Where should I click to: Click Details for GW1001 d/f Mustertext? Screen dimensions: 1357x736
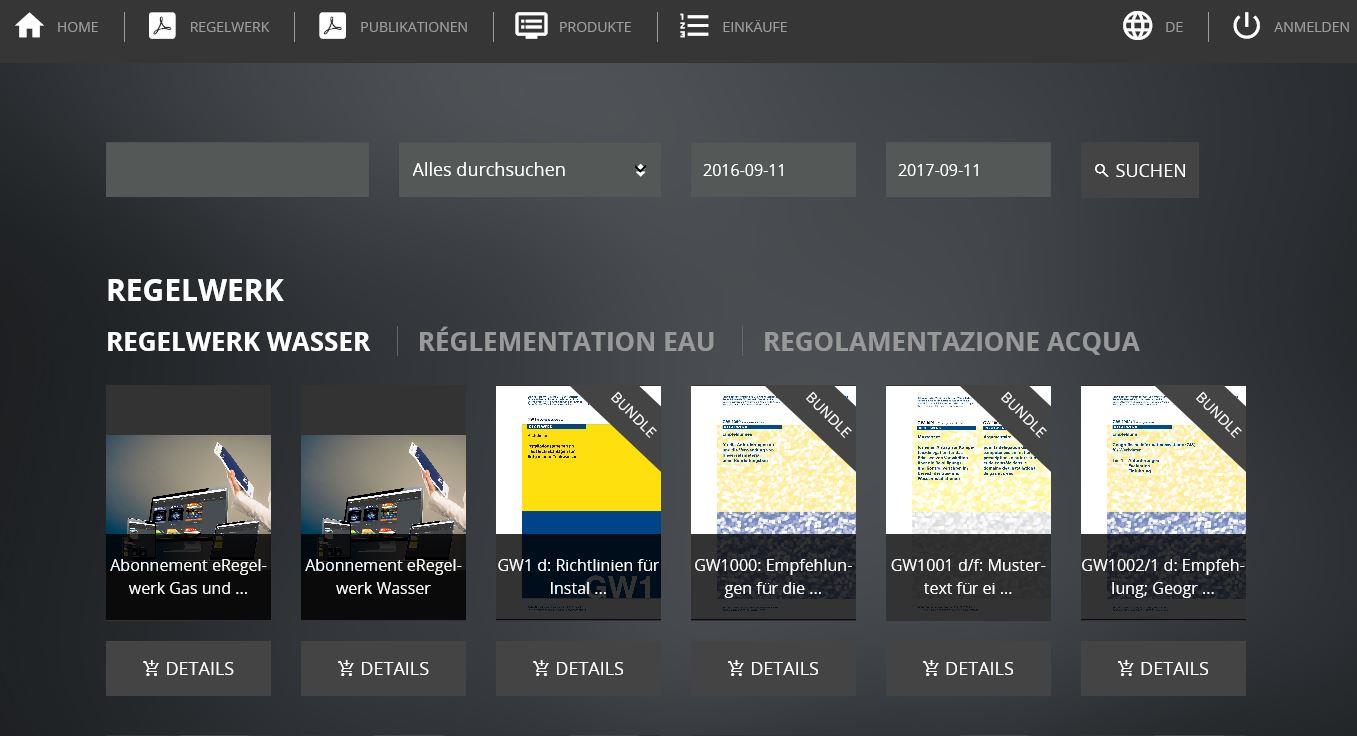968,668
